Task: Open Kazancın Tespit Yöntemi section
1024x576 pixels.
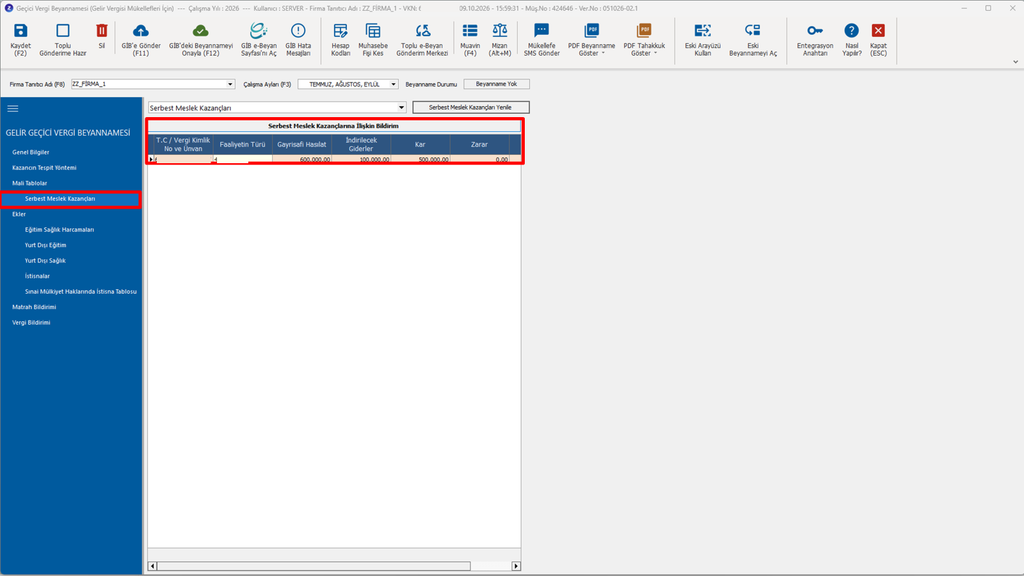Action: coord(44,168)
